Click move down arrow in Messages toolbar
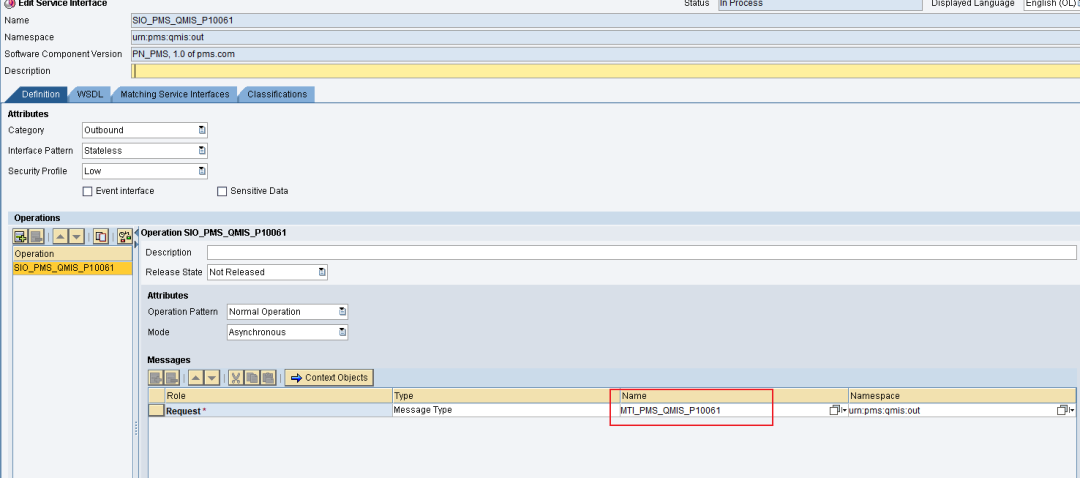This screenshot has width=1080, height=478. [x=211, y=377]
